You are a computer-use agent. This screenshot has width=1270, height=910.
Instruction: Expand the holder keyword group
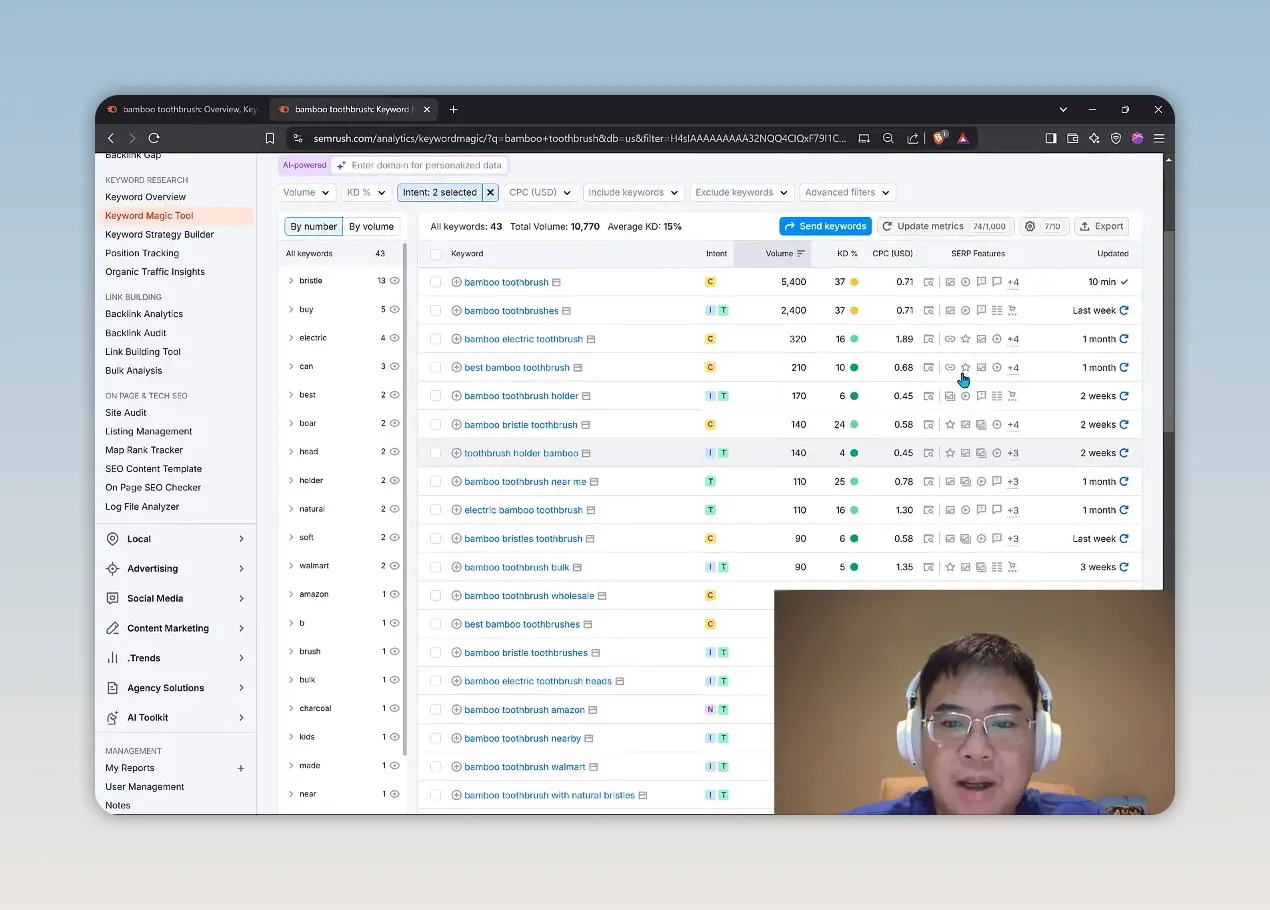pos(291,480)
